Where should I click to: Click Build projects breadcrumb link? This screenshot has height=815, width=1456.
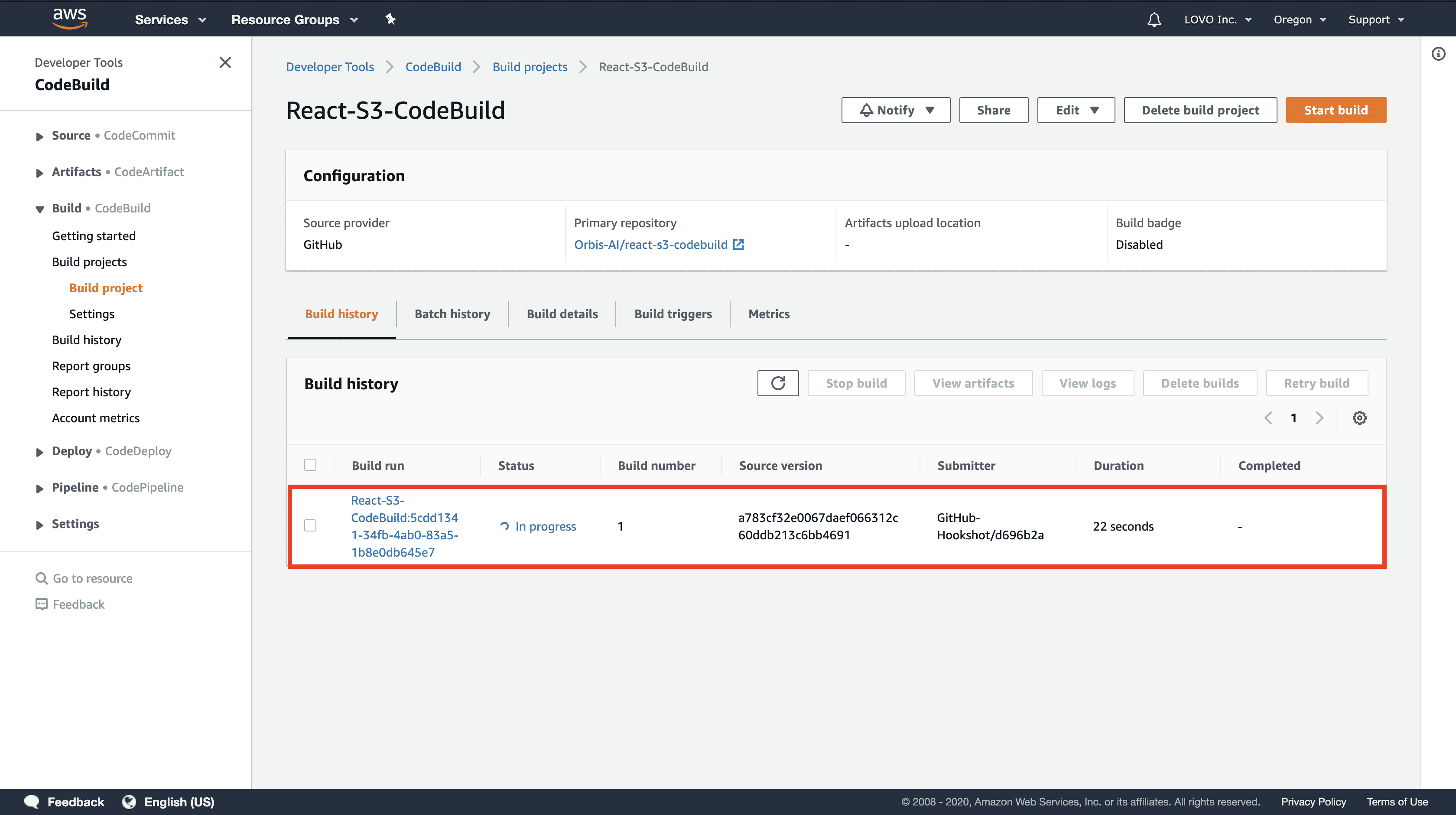[530, 67]
